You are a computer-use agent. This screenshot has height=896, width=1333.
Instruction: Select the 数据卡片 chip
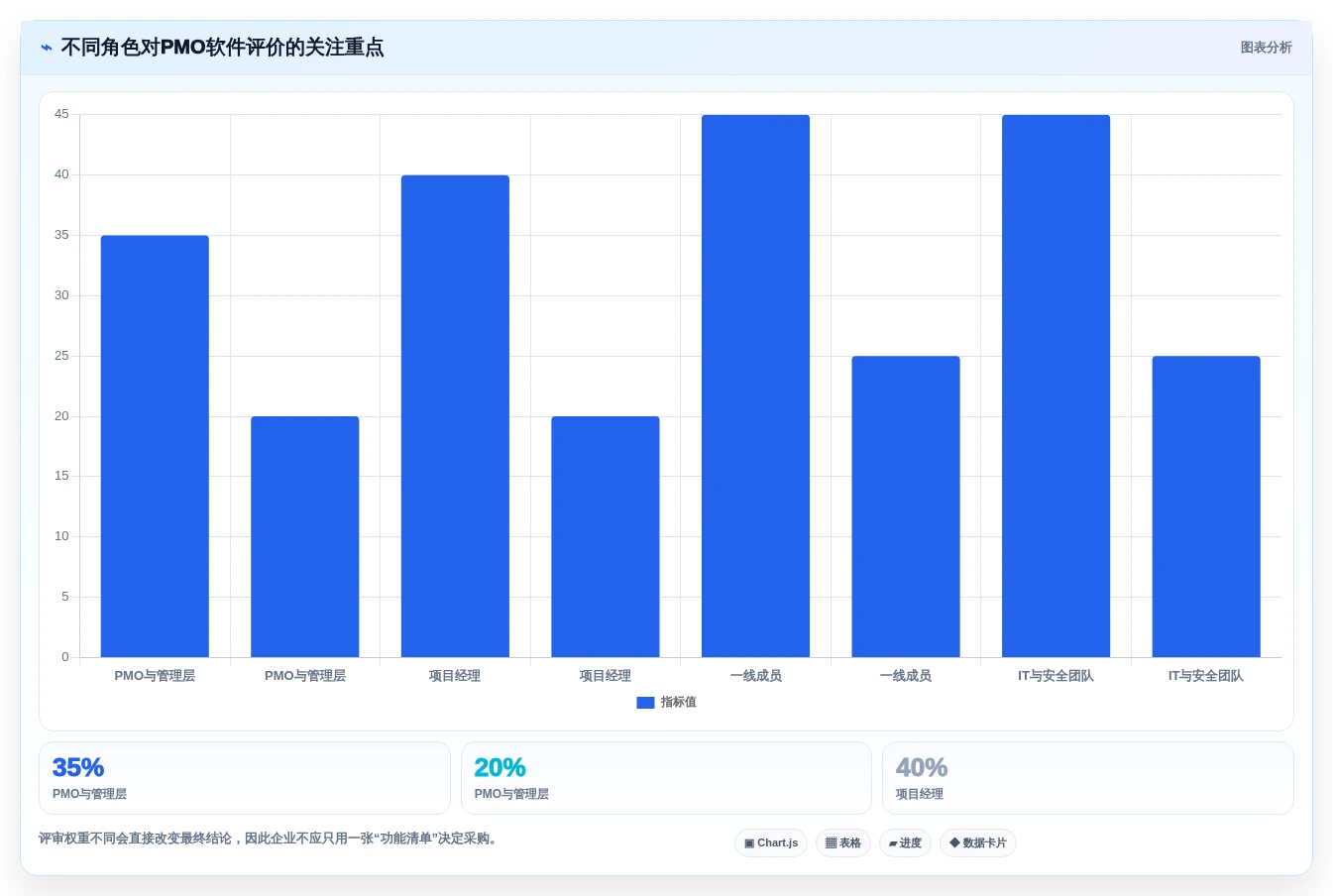(978, 843)
